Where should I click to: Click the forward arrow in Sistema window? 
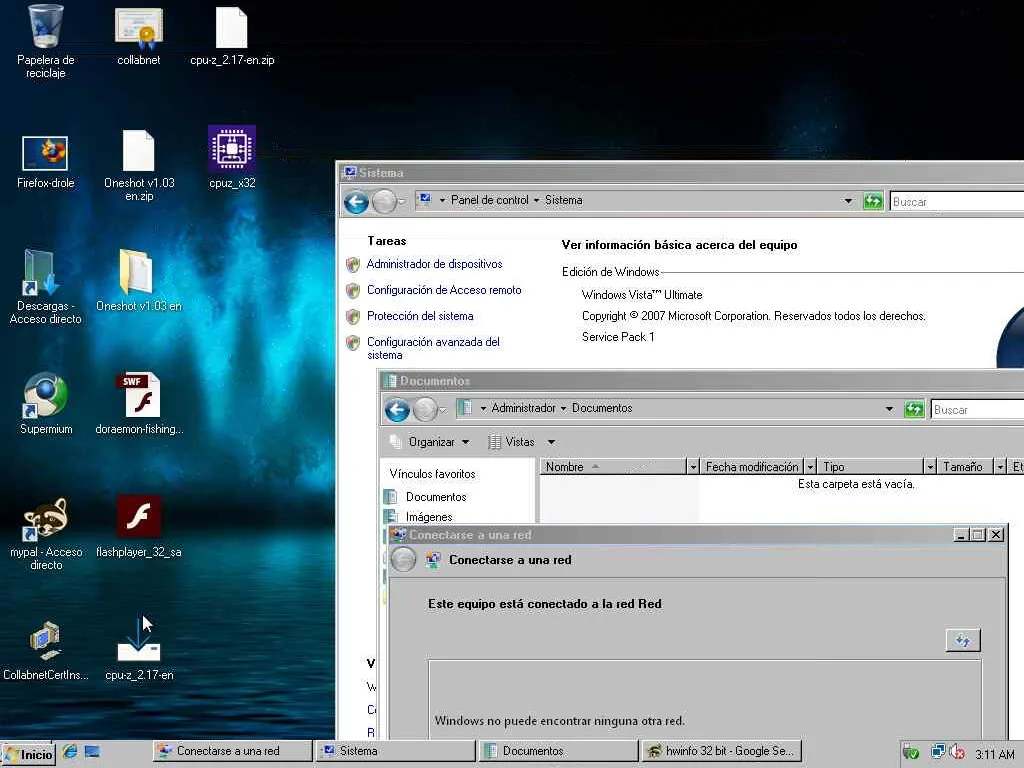coord(385,202)
